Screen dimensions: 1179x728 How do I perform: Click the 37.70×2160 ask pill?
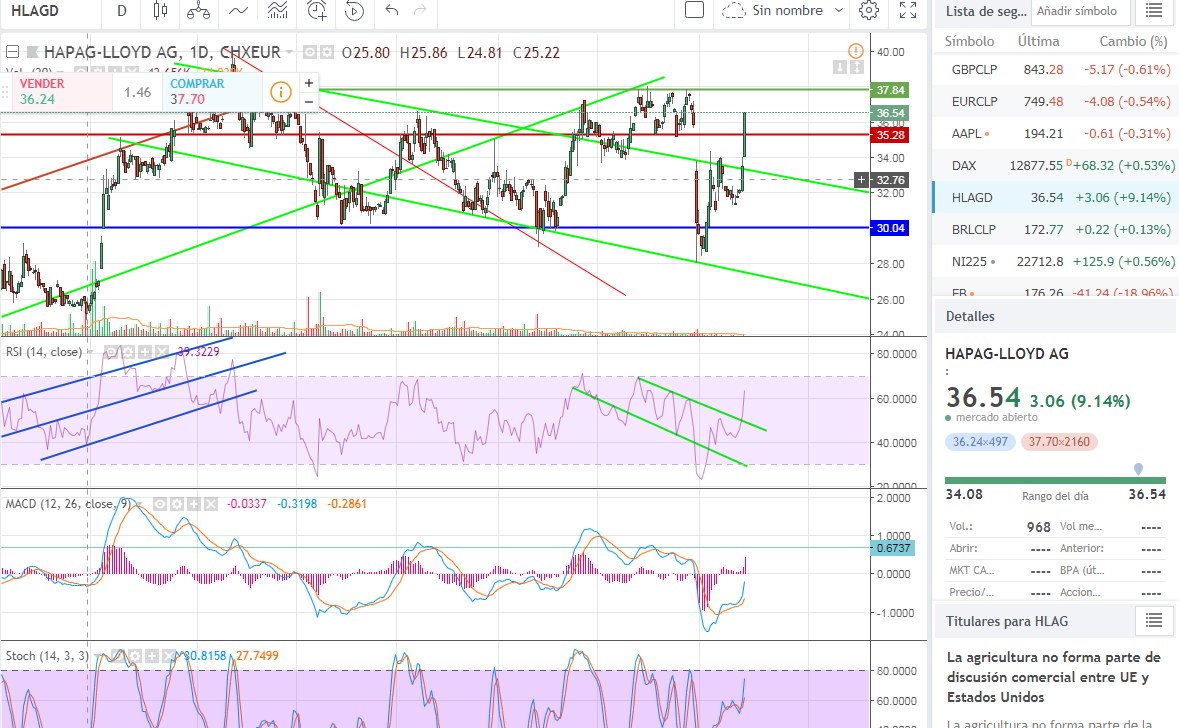pyautogui.click(x=1059, y=441)
